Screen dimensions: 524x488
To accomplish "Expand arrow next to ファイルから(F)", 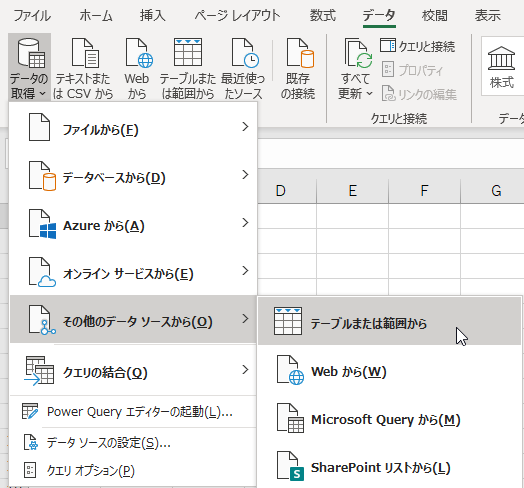I will [245, 127].
